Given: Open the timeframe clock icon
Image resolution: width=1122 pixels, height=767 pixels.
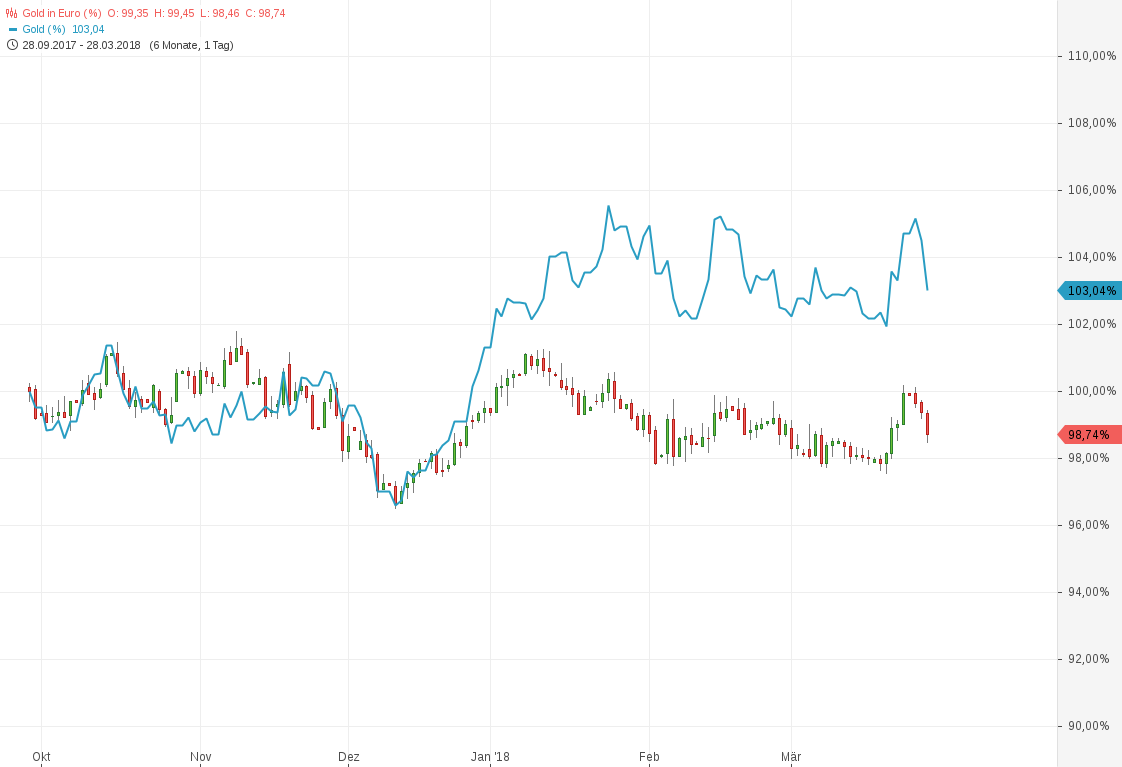Looking at the screenshot, I should click(11, 45).
